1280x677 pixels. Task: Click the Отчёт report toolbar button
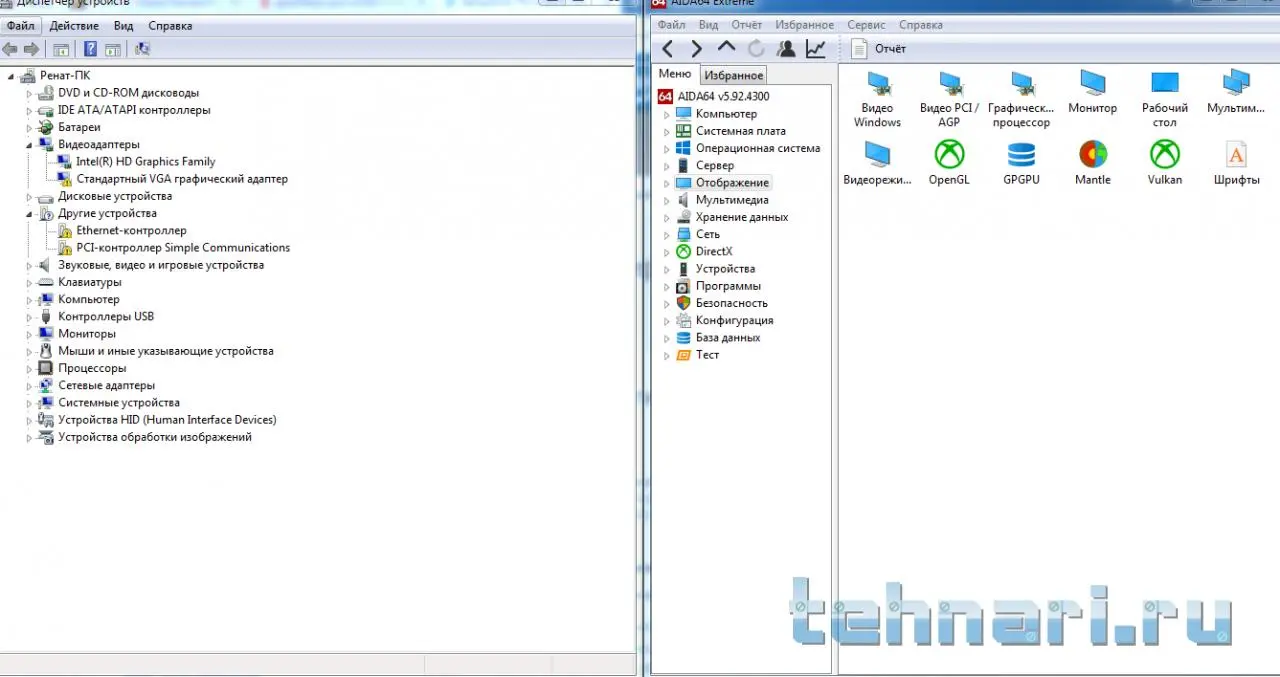tap(879, 48)
